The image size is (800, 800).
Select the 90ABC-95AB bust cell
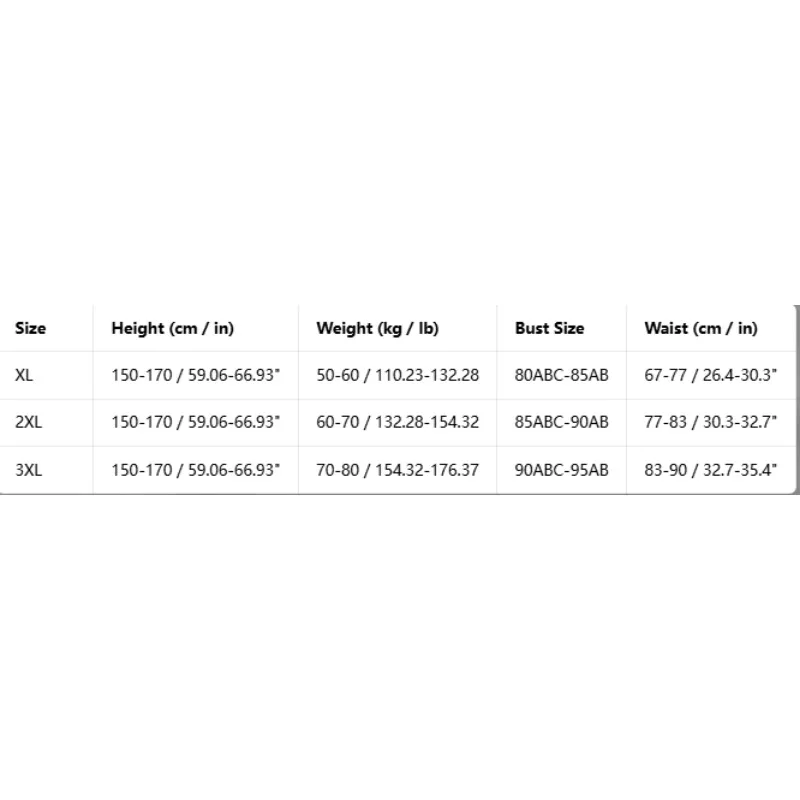click(x=561, y=470)
